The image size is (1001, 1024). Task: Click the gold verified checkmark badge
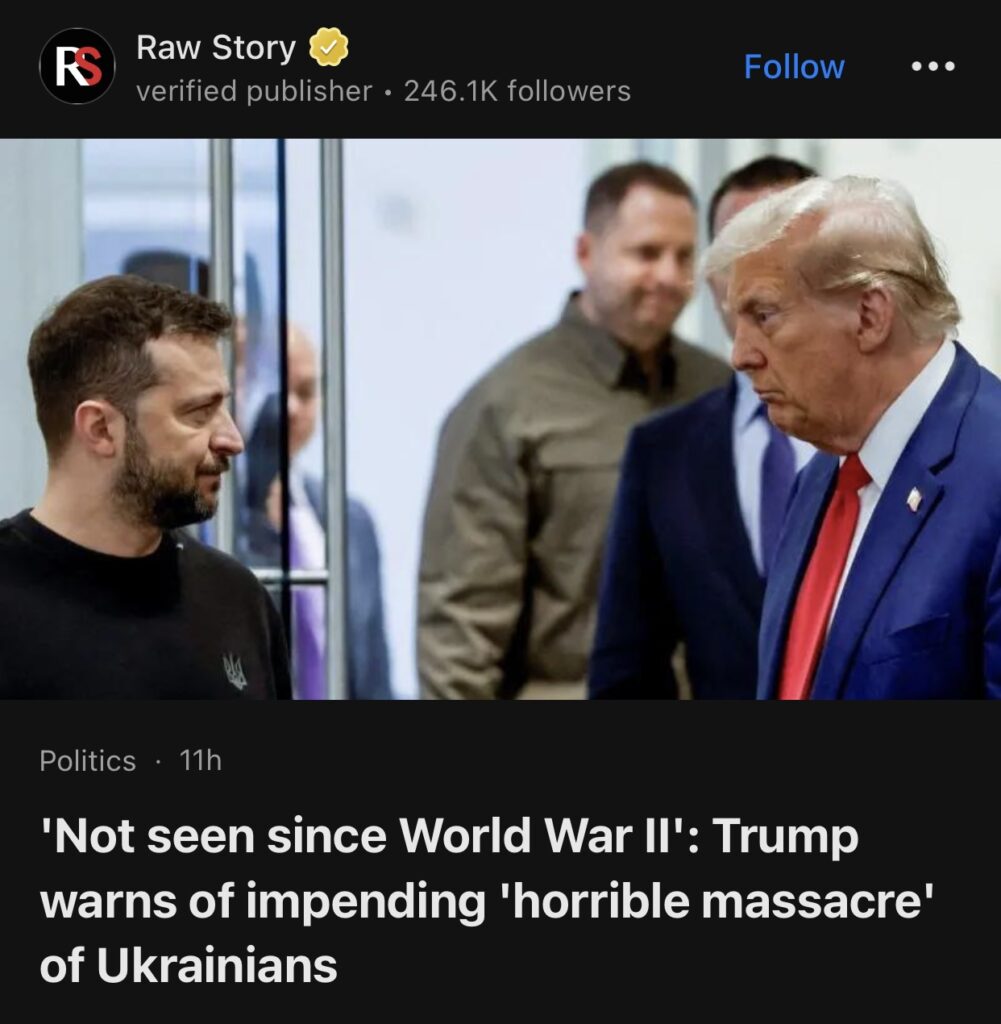[x=328, y=48]
